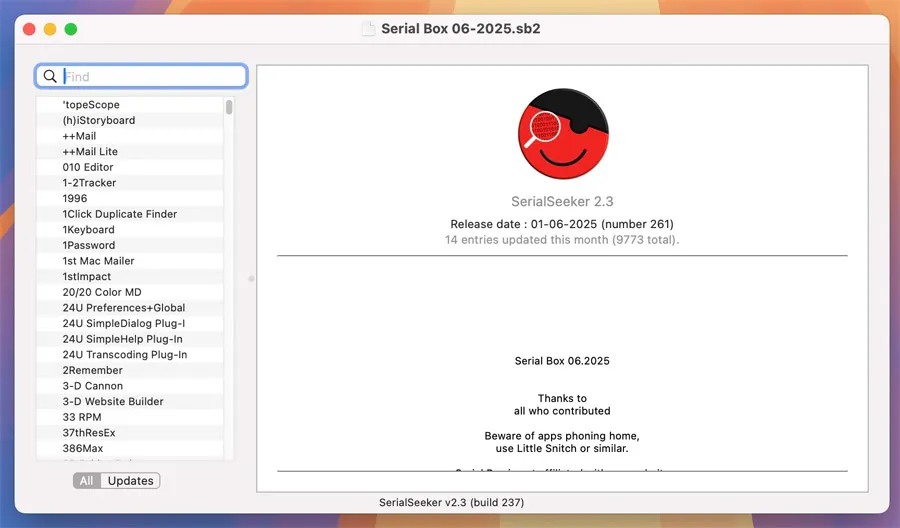
Task: Pick 1Click Duplicate Finder entry
Action: pyautogui.click(x=120, y=214)
